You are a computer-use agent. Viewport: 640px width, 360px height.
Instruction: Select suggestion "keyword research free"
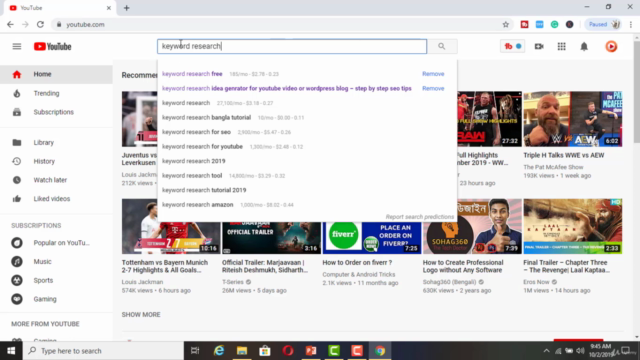[x=192, y=74]
